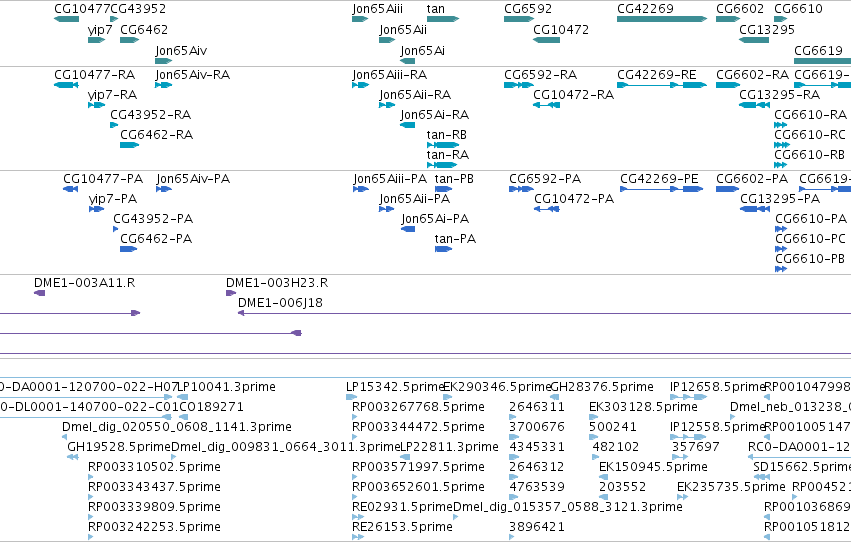Click the CO189271 EST label

click(212, 407)
